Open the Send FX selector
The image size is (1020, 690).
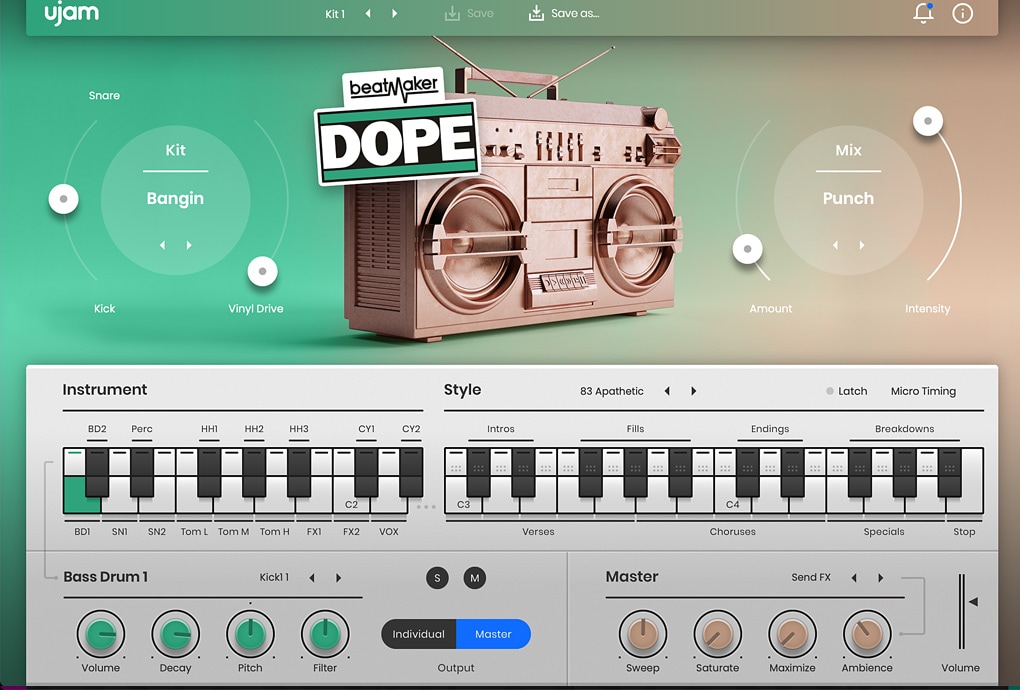[811, 577]
